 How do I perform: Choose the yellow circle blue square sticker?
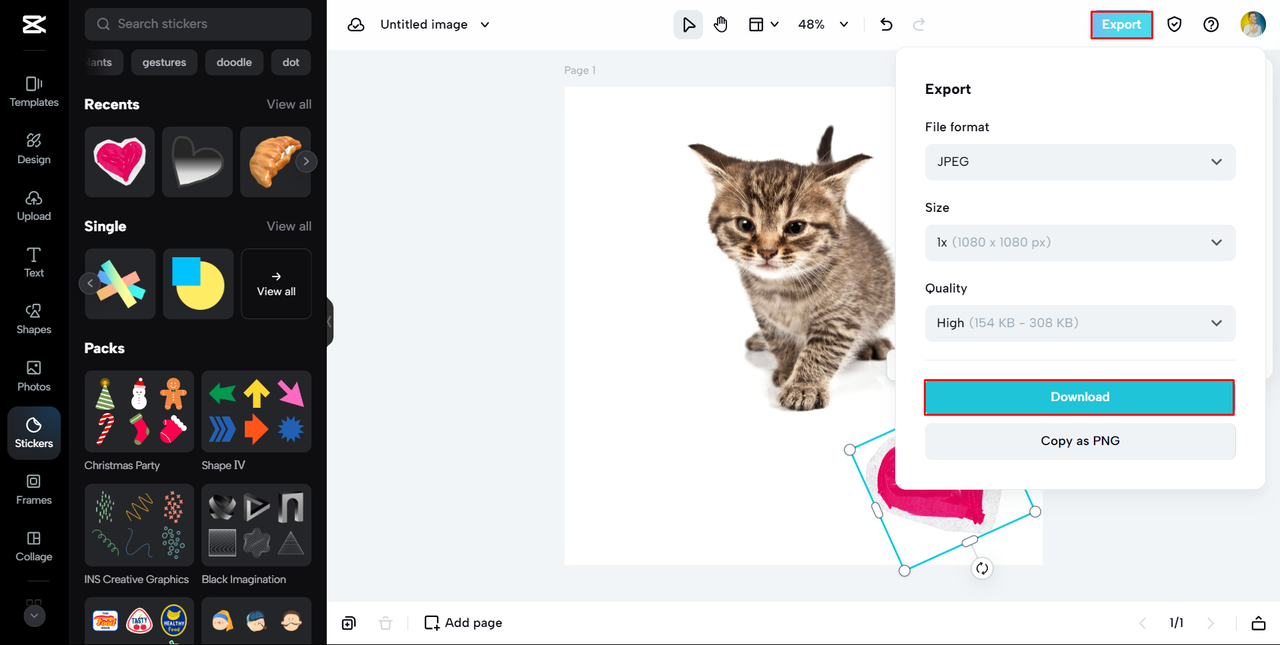198,284
